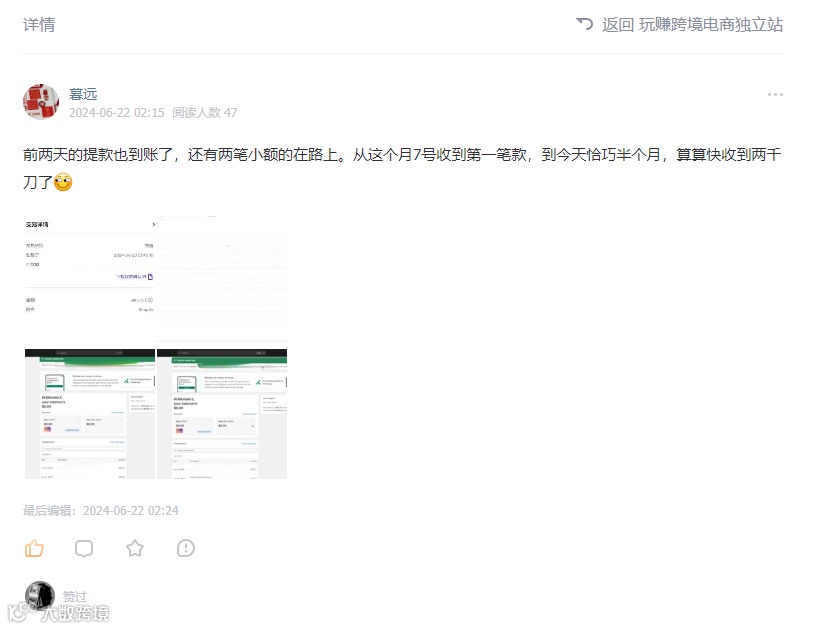Open the comment speech-bubble icon
This screenshot has width=834, height=629.
84,548
